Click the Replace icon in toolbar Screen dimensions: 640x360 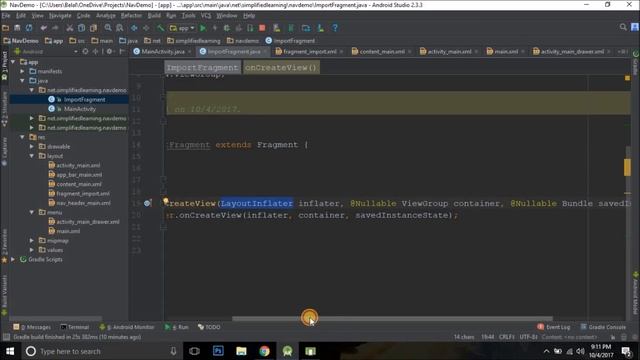click(120, 28)
